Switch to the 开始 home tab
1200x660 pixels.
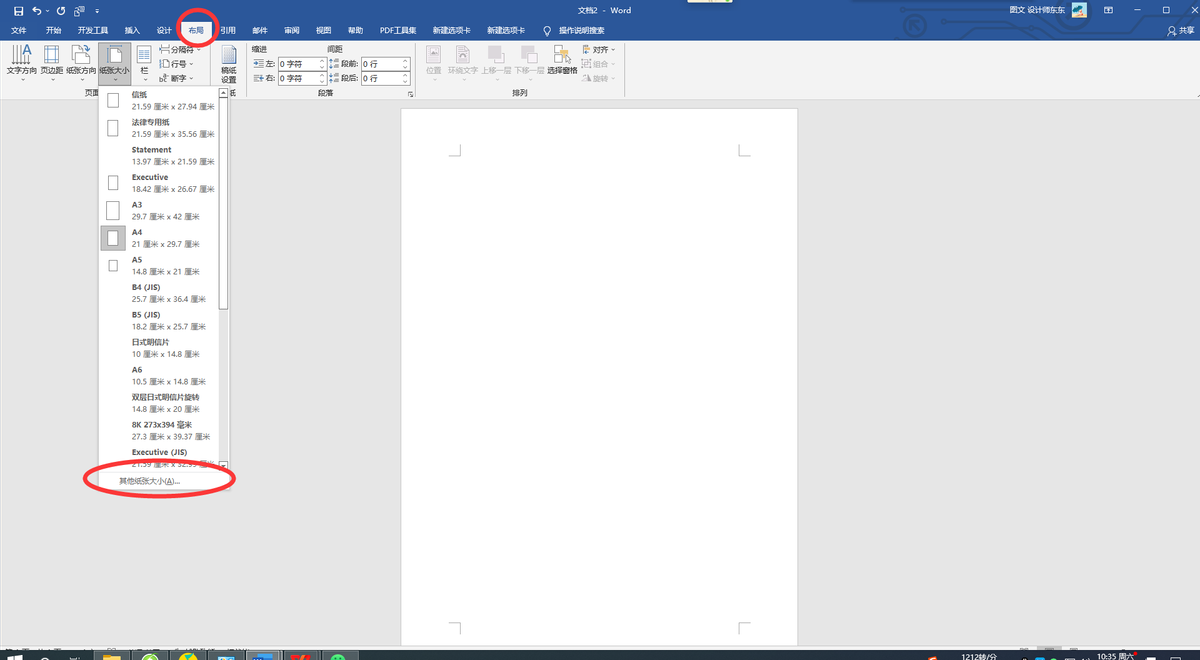click(53, 31)
